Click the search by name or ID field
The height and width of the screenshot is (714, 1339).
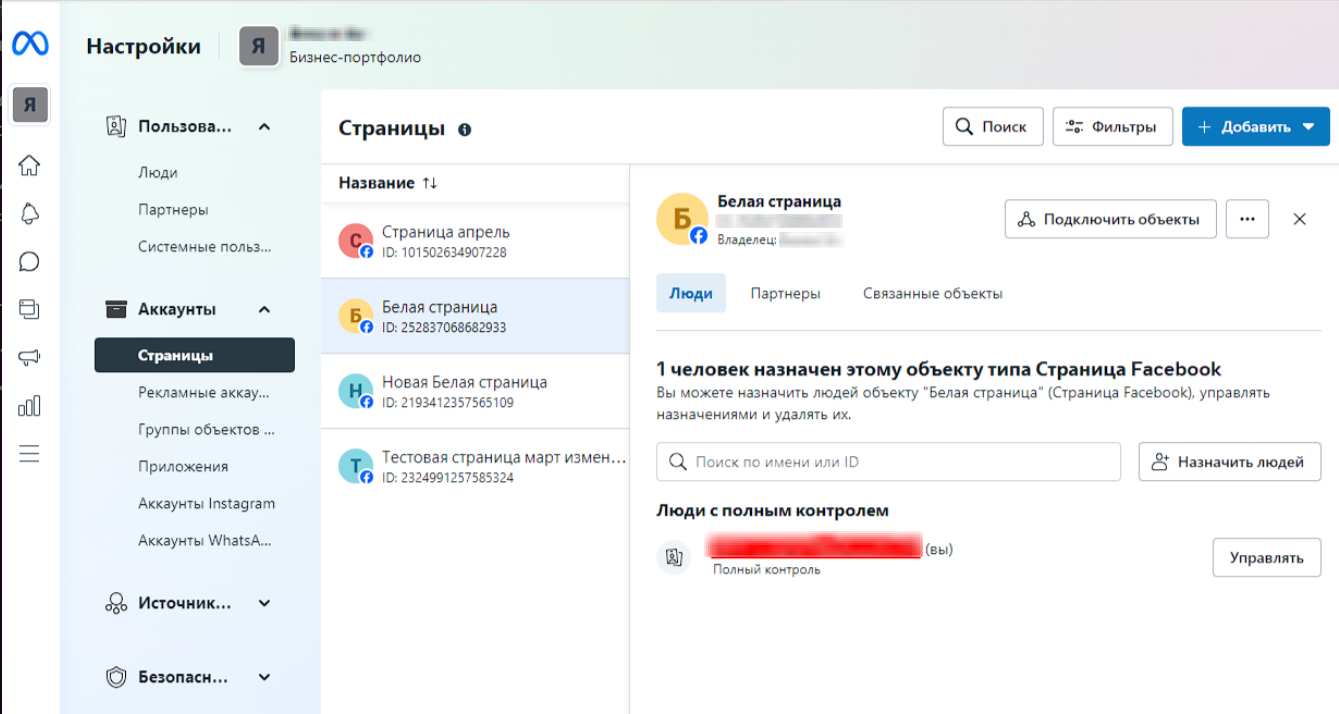click(x=888, y=462)
